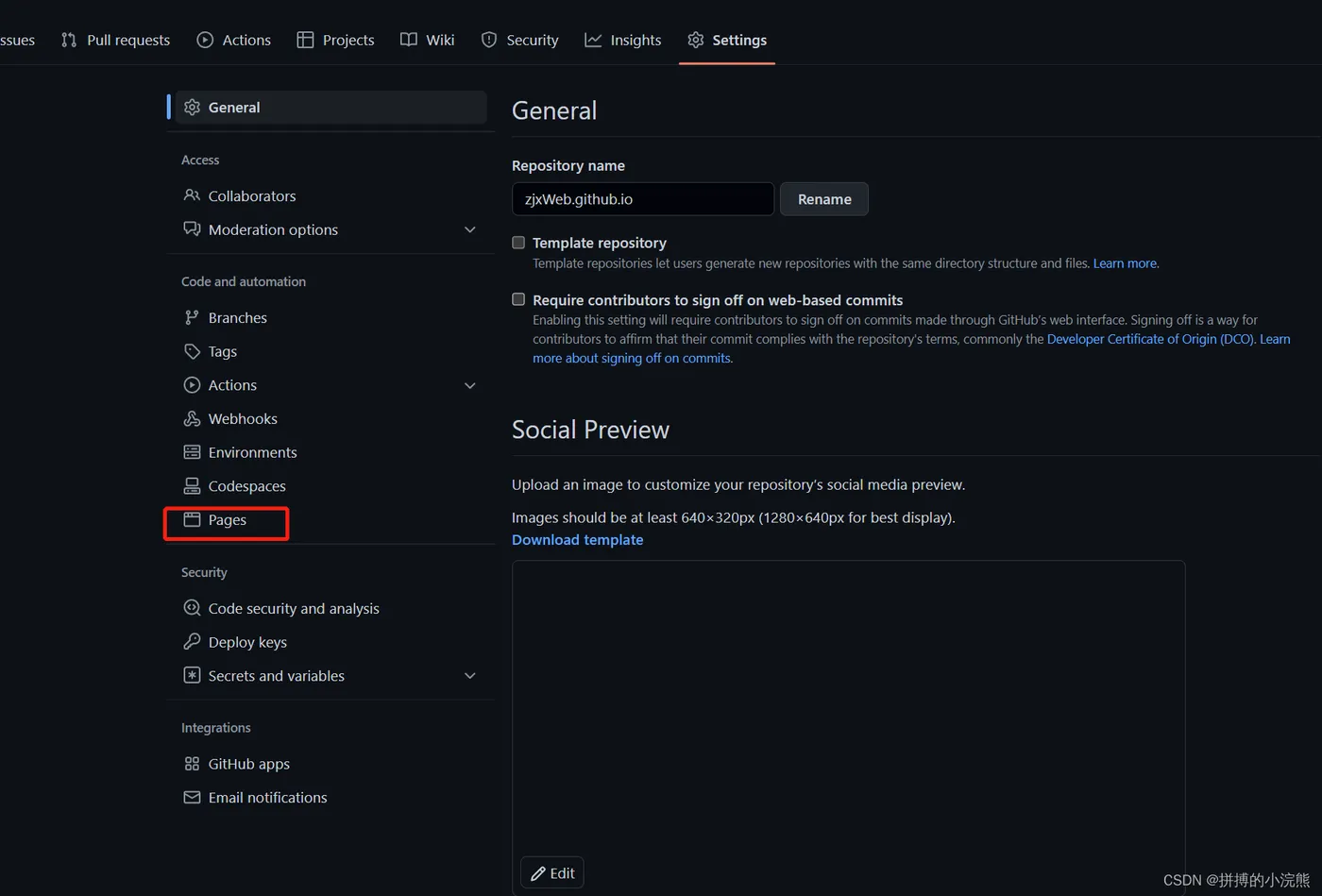Click the pencil icon on Edit button
This screenshot has width=1322, height=896.
pos(538,873)
